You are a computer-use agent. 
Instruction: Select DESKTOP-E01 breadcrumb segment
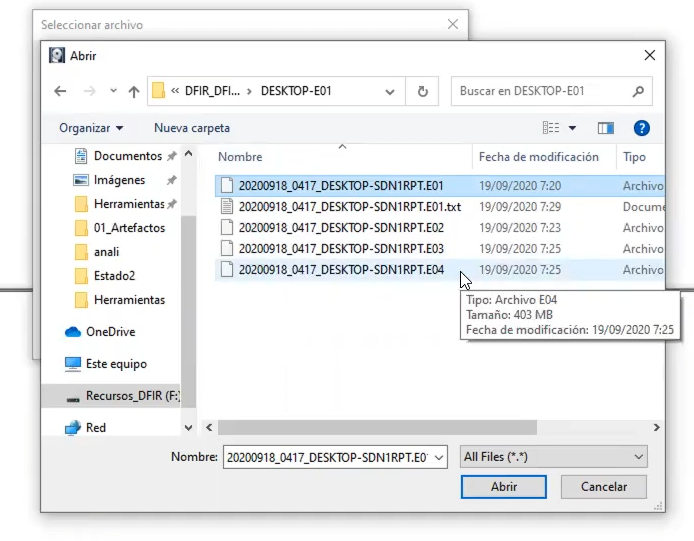point(296,91)
